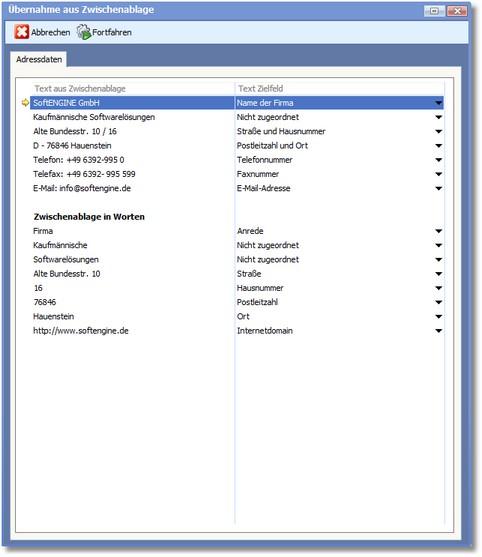Click Telefonnummer target field text
The image size is (482, 557).
tap(265, 160)
